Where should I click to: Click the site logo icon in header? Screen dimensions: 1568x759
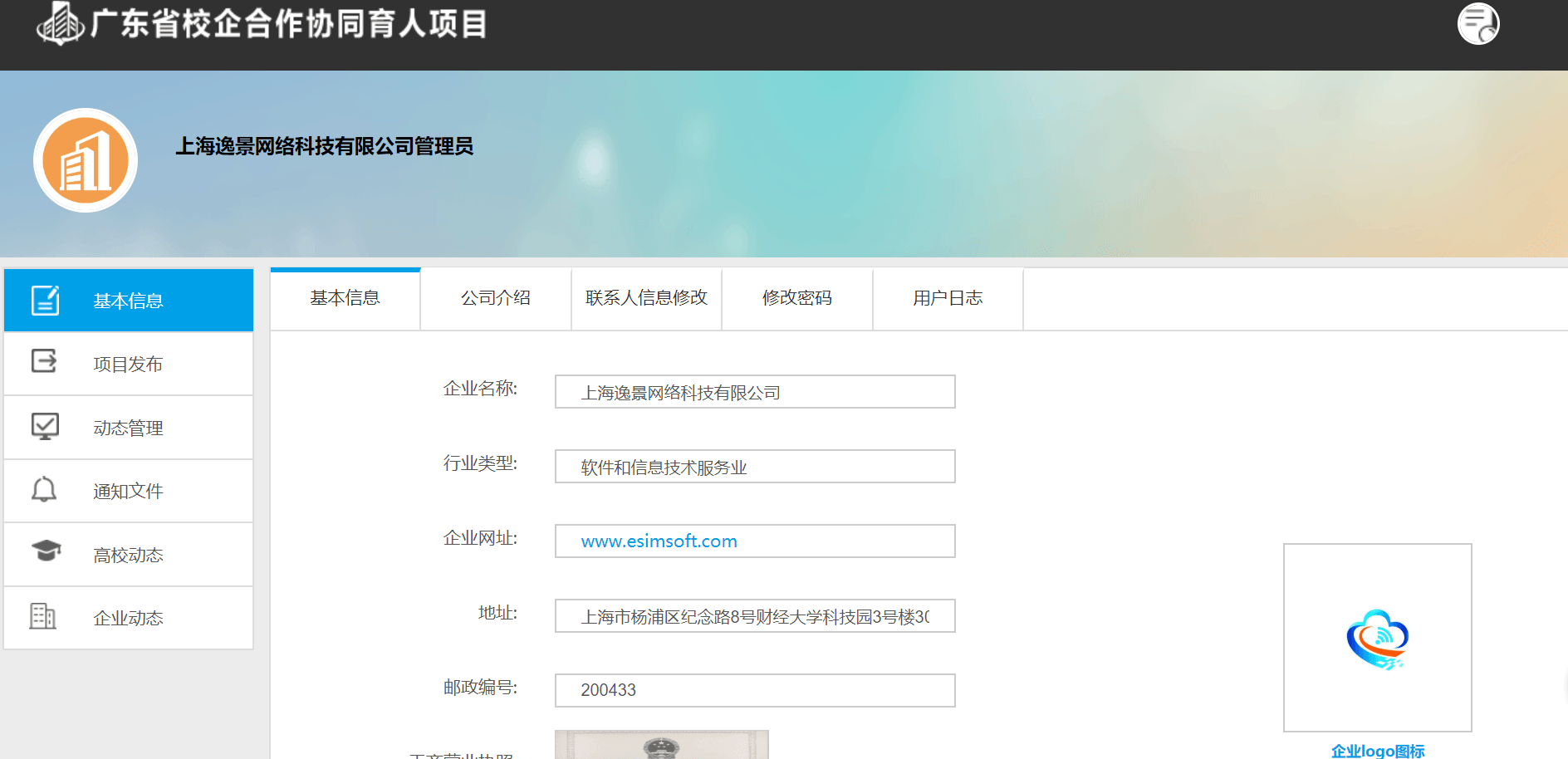tap(60, 23)
